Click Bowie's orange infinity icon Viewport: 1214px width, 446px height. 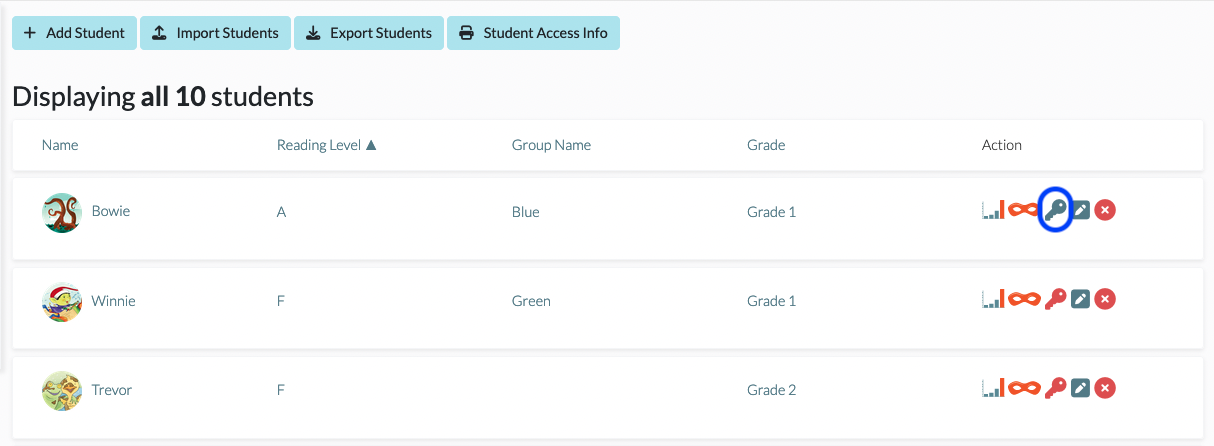pyautogui.click(x=1023, y=210)
